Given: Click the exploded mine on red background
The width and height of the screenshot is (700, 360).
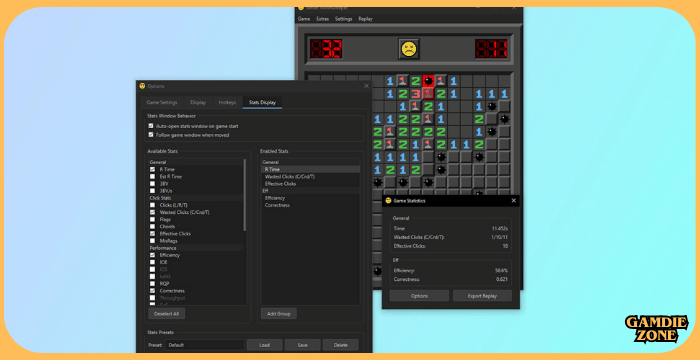Looking at the screenshot, I should click(429, 81).
